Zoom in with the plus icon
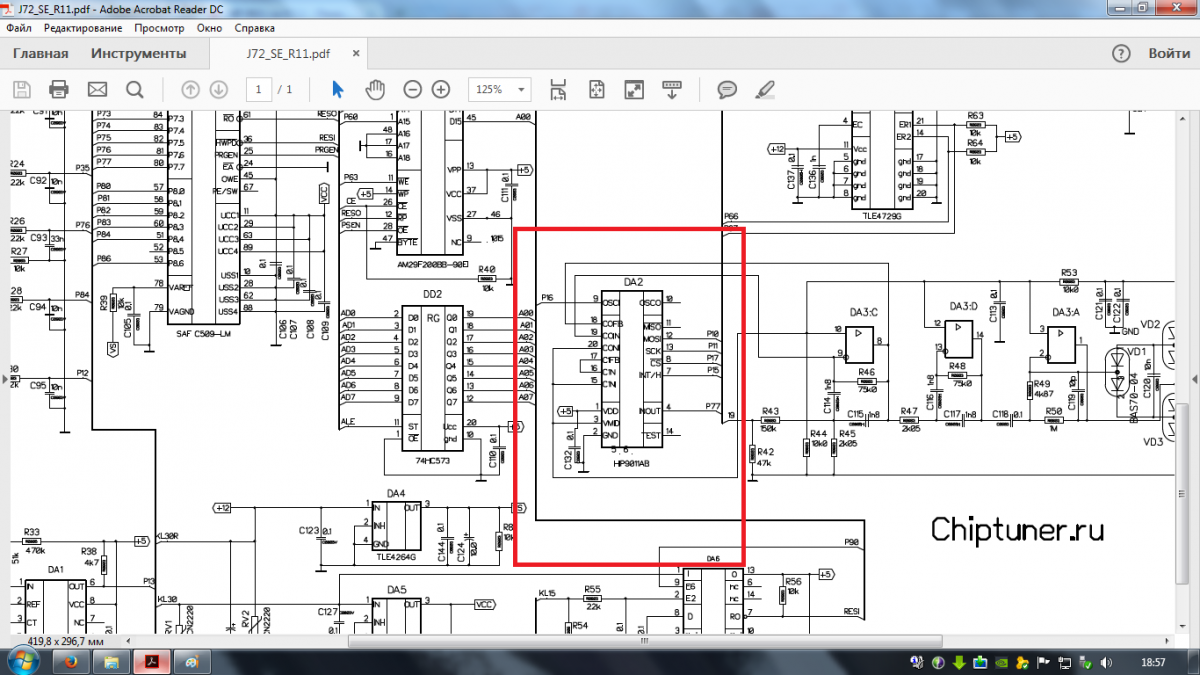1200x675 pixels. tap(441, 89)
